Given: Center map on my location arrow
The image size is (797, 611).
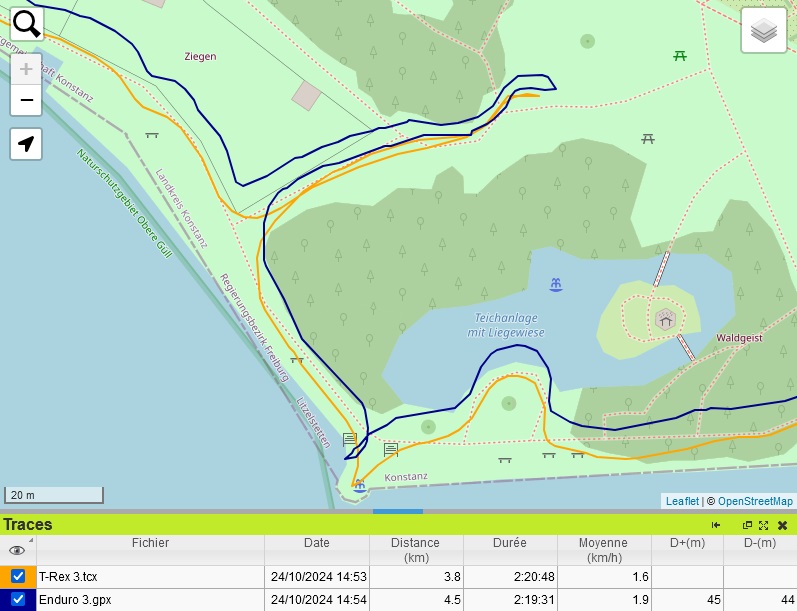Looking at the screenshot, I should pos(26,144).
